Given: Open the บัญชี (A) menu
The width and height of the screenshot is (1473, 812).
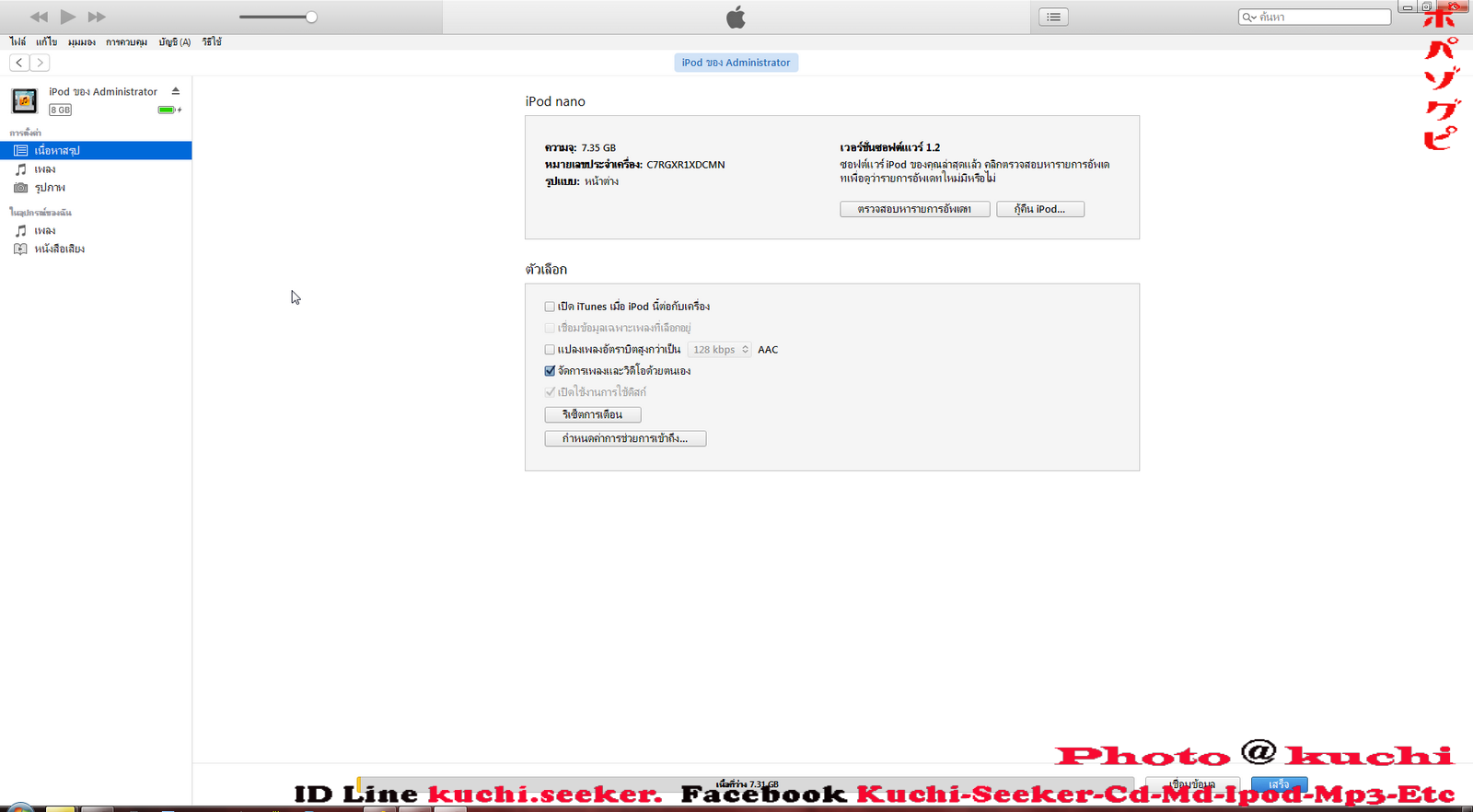Looking at the screenshot, I should [174, 42].
